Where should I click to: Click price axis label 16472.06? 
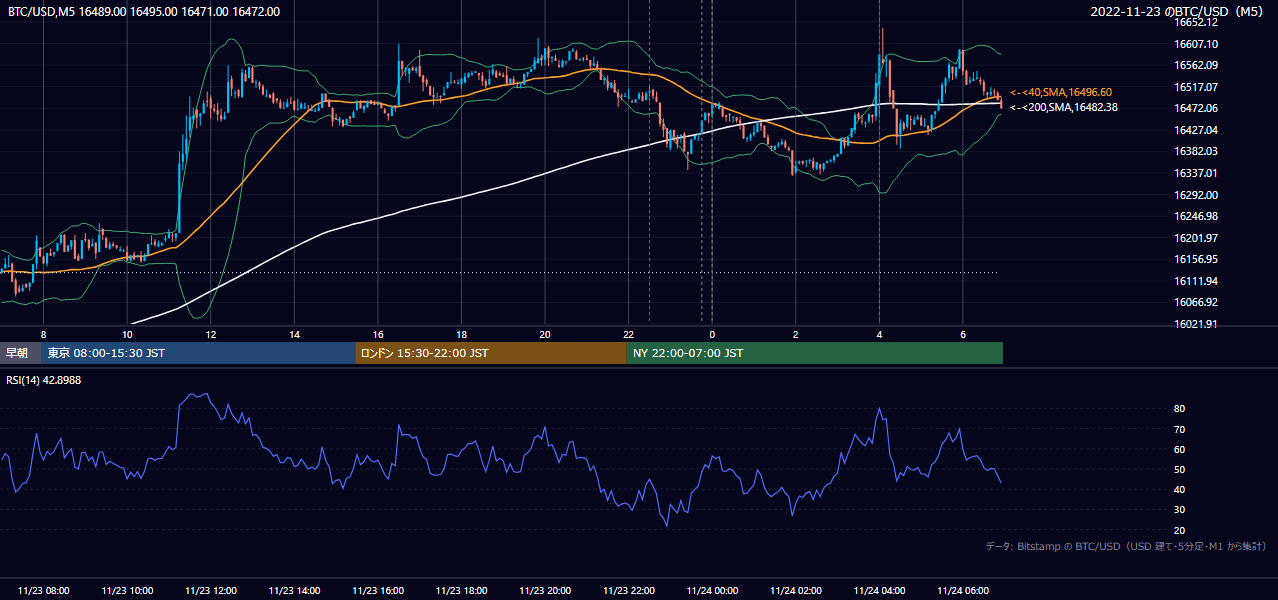click(x=1195, y=108)
